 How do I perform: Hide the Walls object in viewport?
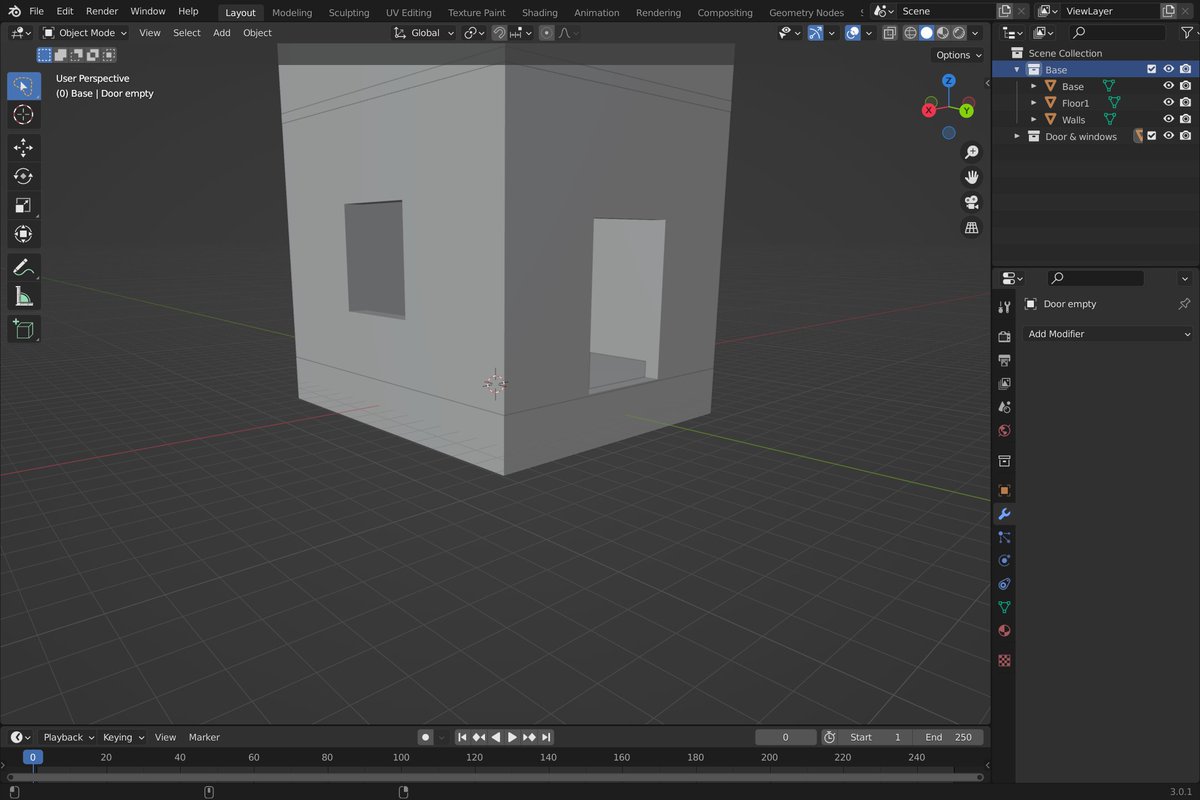(x=1168, y=120)
